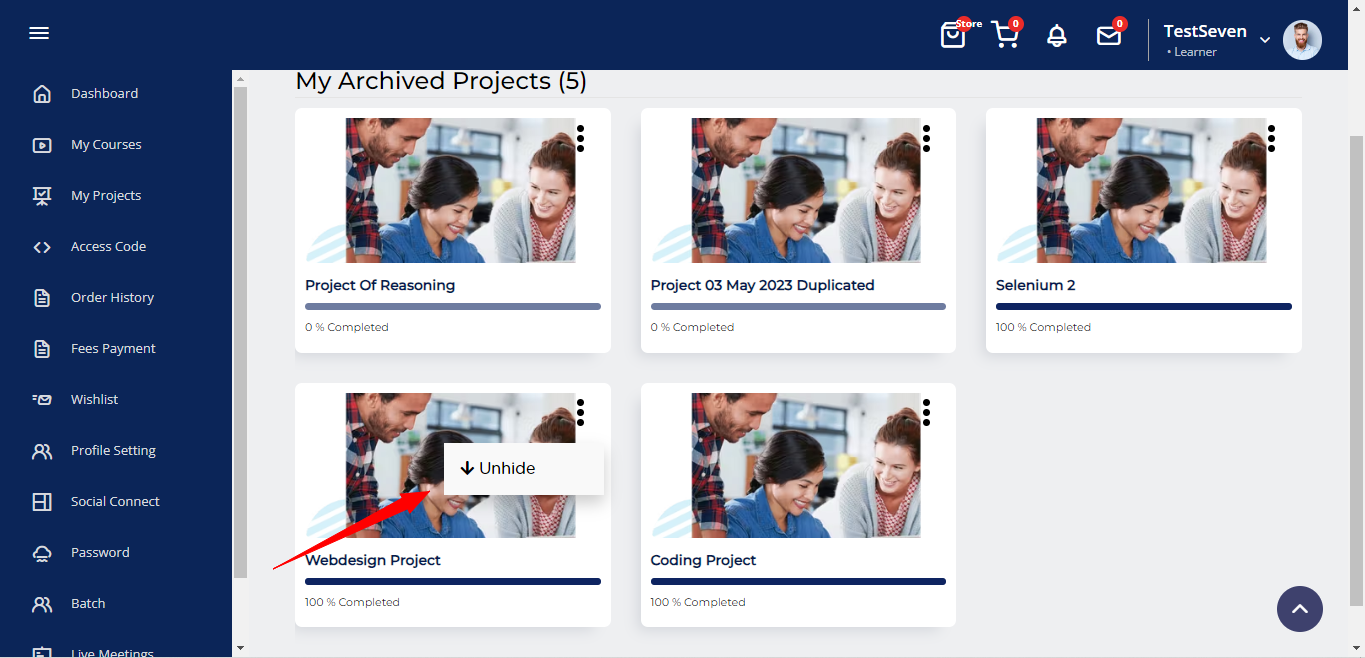The image size is (1365, 658).
Task: Open options for Project Of Reasoning
Action: (x=580, y=138)
